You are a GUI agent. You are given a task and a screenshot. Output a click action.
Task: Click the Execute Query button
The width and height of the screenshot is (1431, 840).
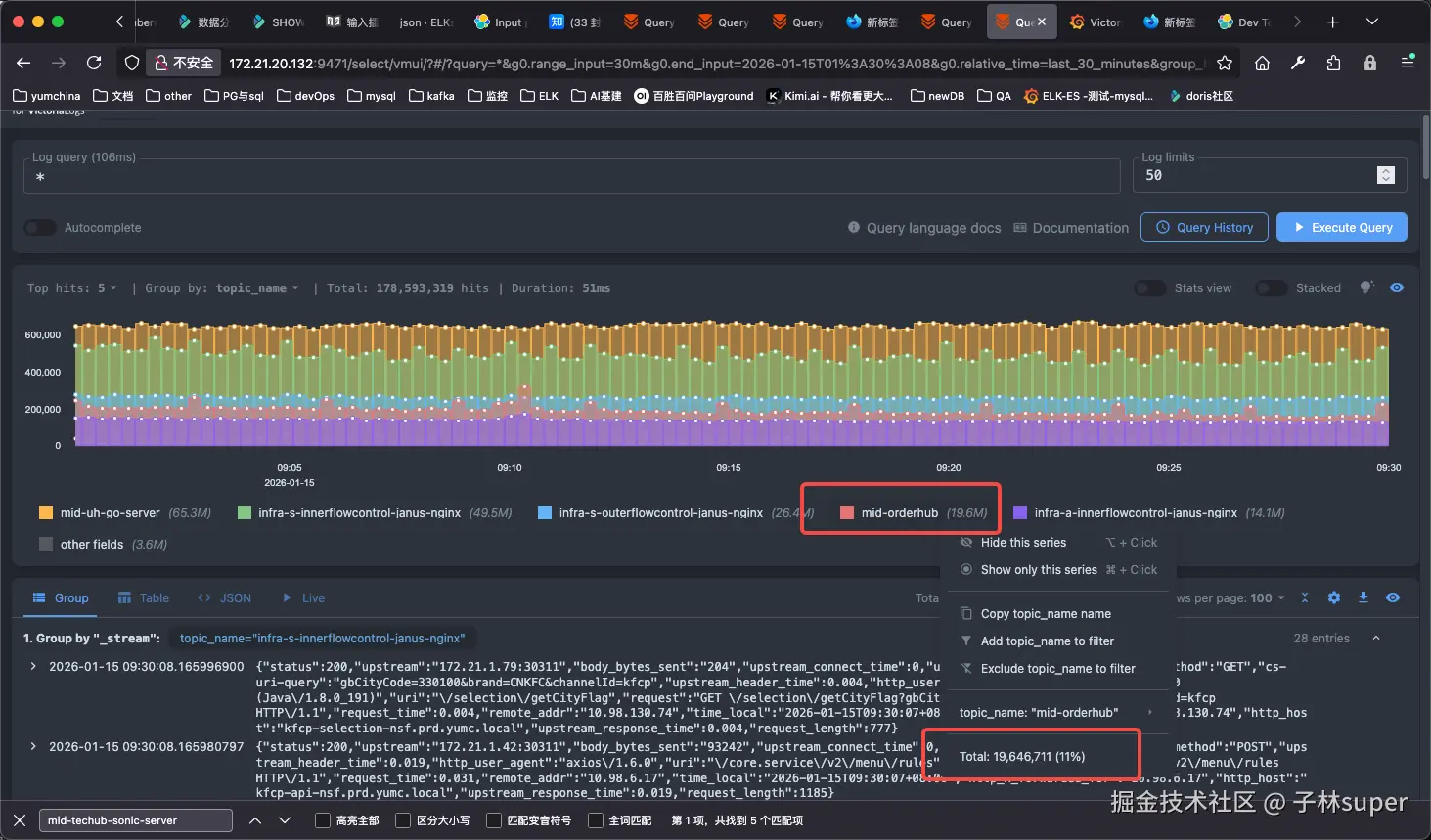tap(1341, 227)
